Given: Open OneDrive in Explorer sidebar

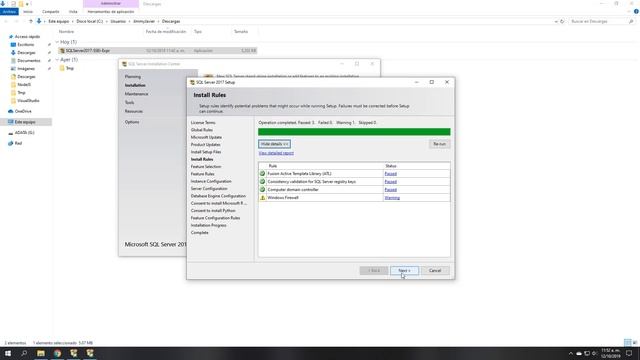Looking at the screenshot, I should 23,111.
